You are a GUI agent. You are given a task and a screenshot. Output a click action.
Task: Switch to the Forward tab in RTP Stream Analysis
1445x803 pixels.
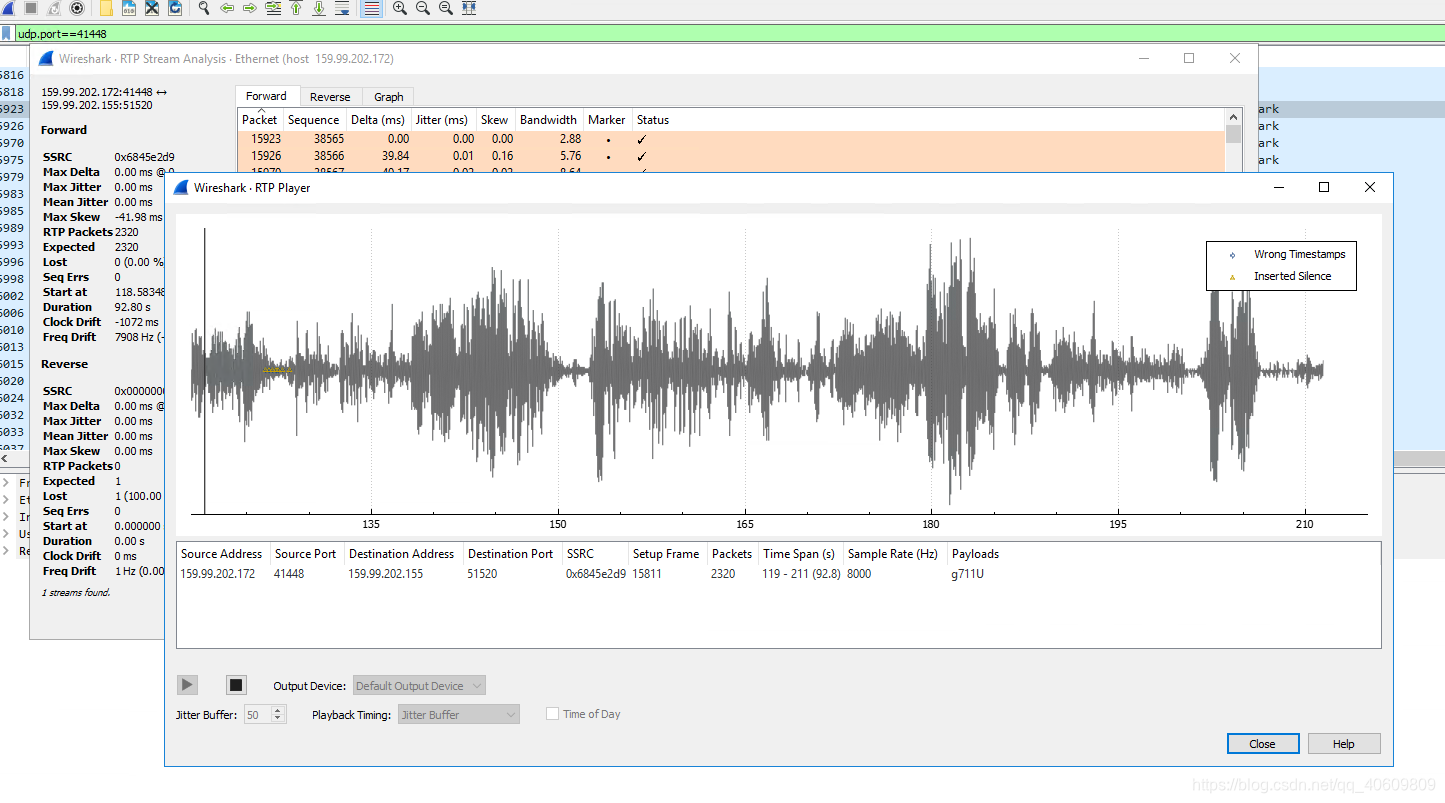266,96
